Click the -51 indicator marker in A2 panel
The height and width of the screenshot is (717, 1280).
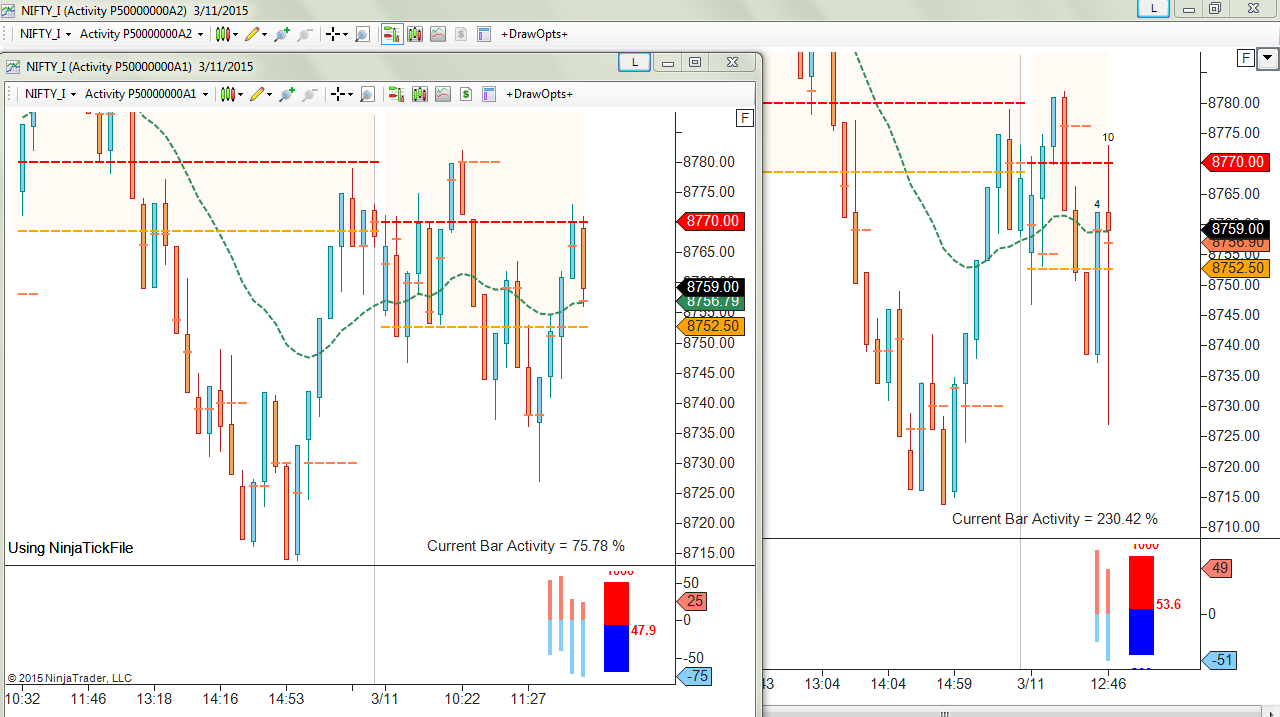tap(1219, 660)
